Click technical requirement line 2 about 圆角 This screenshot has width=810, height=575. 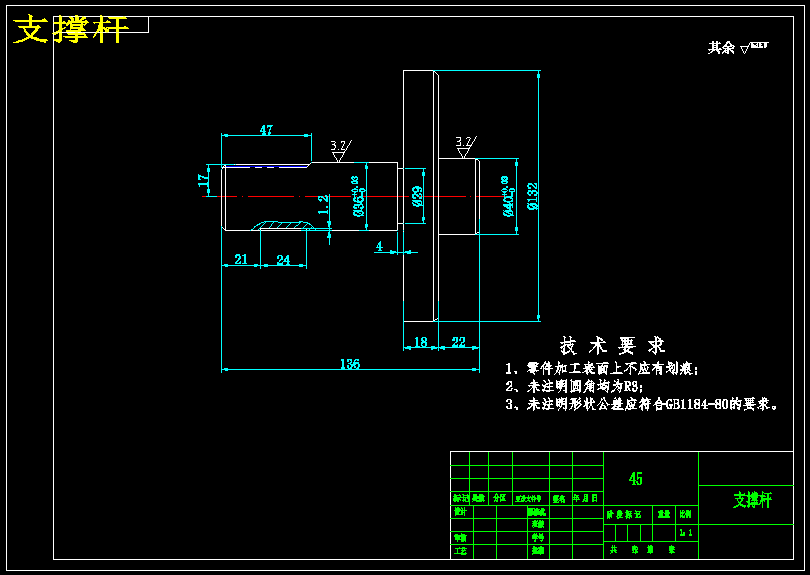[574, 386]
